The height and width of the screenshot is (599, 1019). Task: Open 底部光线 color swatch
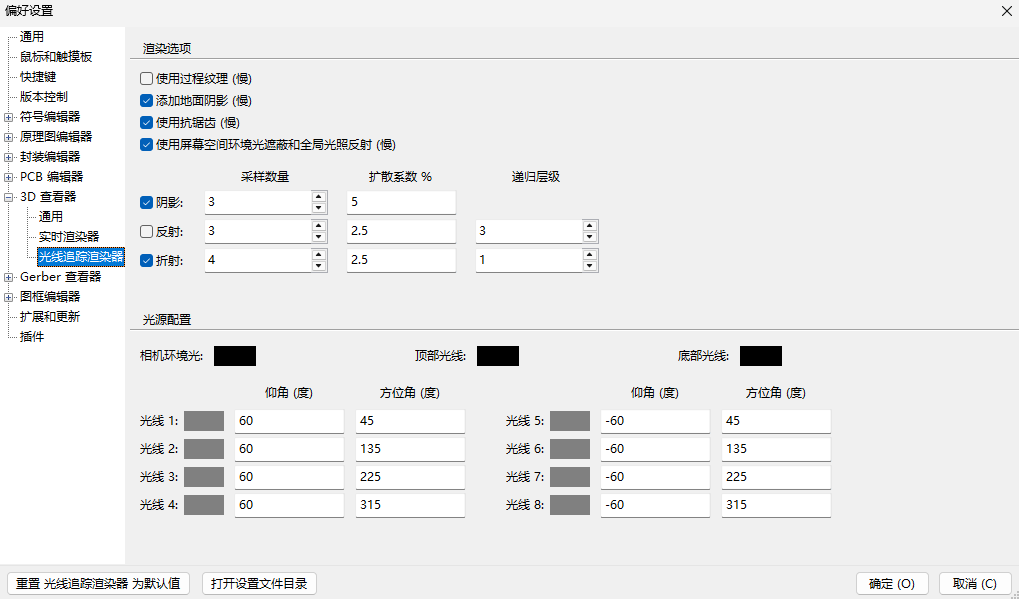pos(760,356)
